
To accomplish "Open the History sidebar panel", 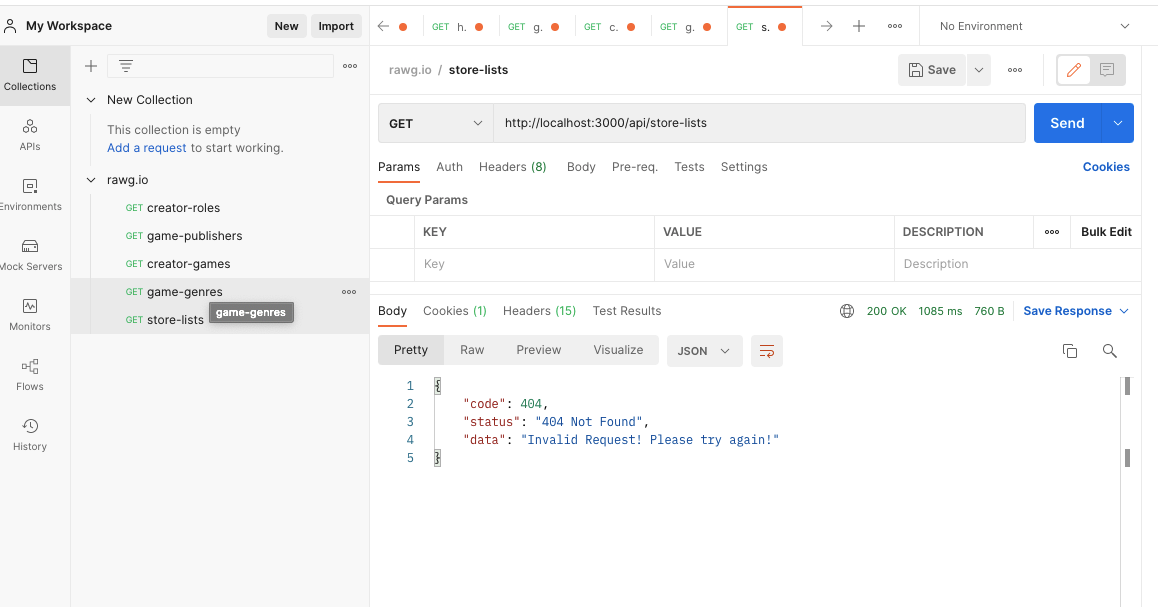I will [30, 435].
